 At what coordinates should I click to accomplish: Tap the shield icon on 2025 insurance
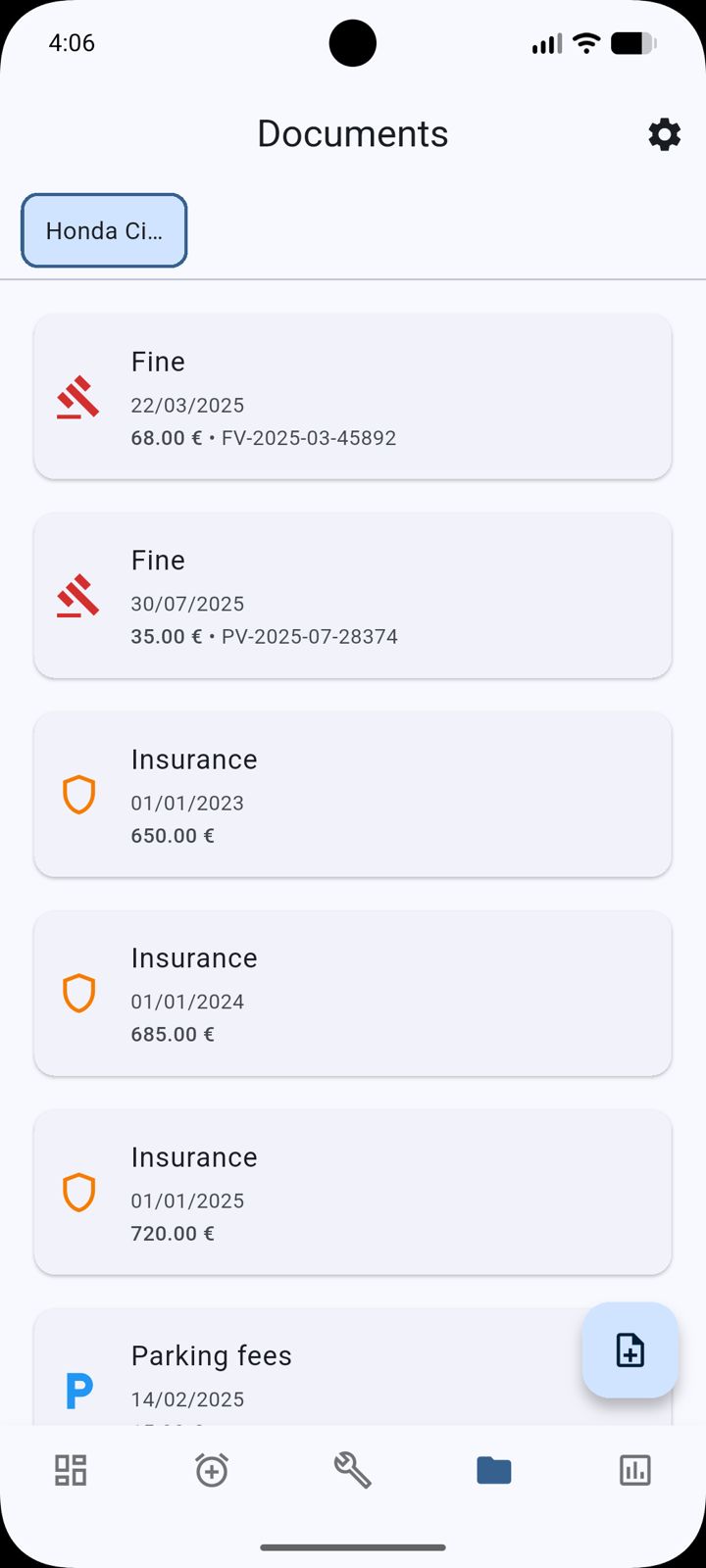click(78, 1193)
